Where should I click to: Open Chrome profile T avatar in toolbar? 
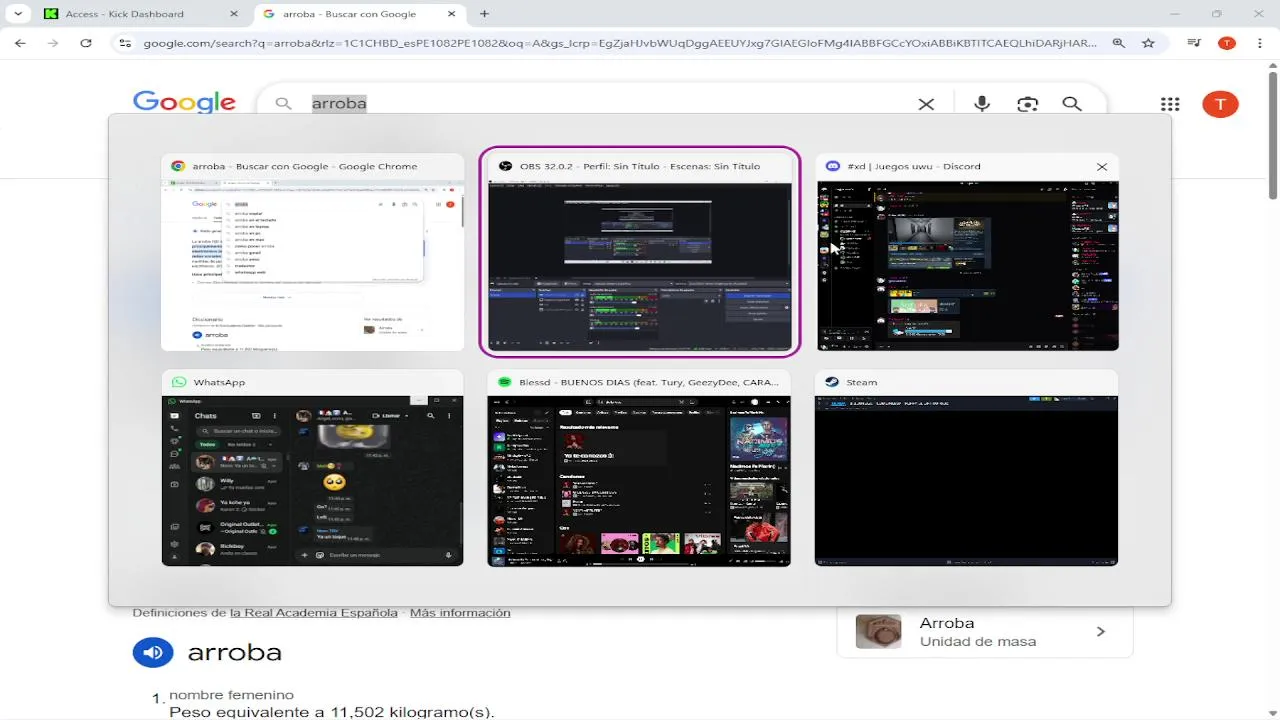click(x=1227, y=43)
